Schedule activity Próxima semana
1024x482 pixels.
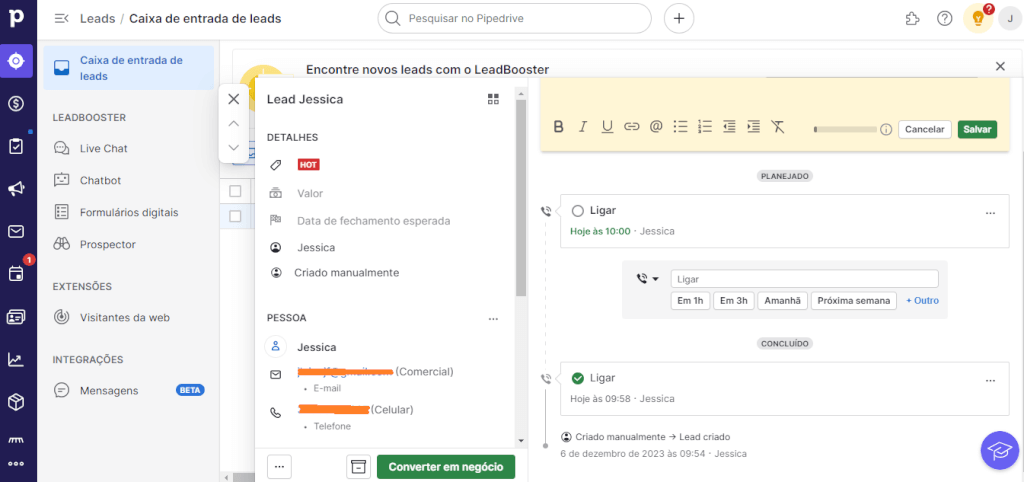tap(854, 301)
